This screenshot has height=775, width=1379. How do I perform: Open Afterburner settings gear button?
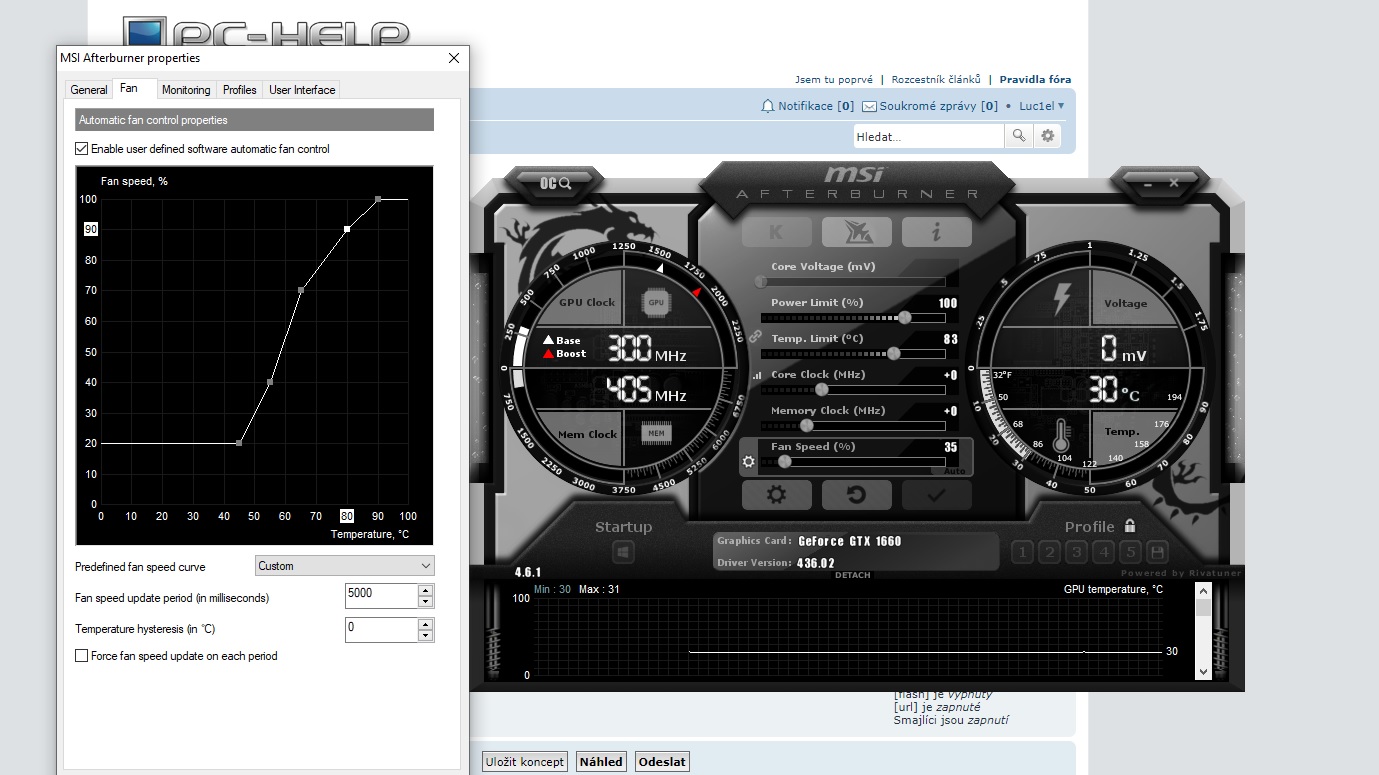click(776, 495)
